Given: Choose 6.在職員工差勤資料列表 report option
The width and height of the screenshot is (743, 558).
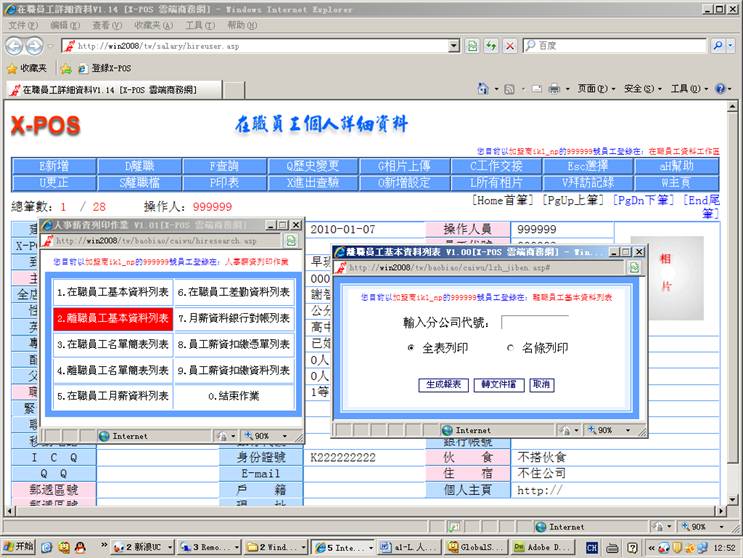Looking at the screenshot, I should coord(234,292).
